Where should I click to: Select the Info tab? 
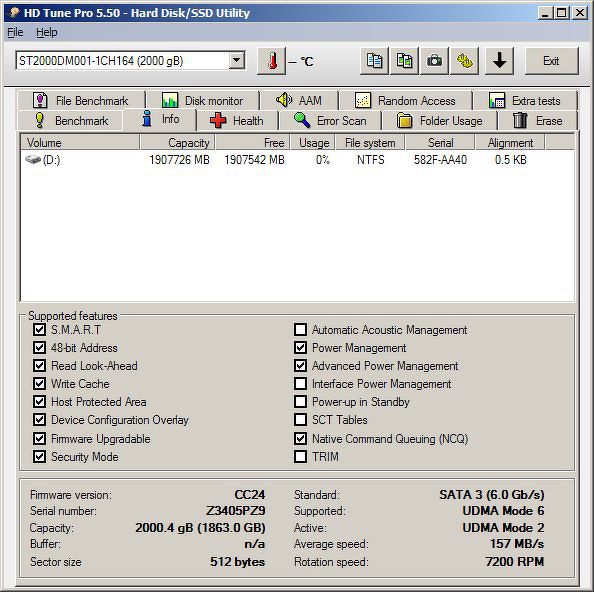(160, 119)
